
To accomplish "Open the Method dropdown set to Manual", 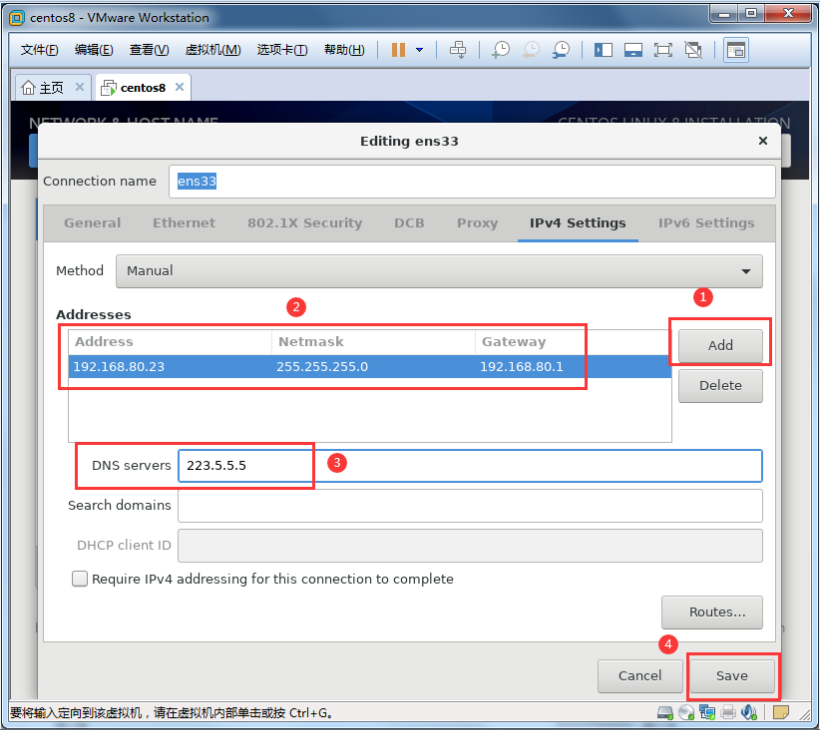I will 438,271.
